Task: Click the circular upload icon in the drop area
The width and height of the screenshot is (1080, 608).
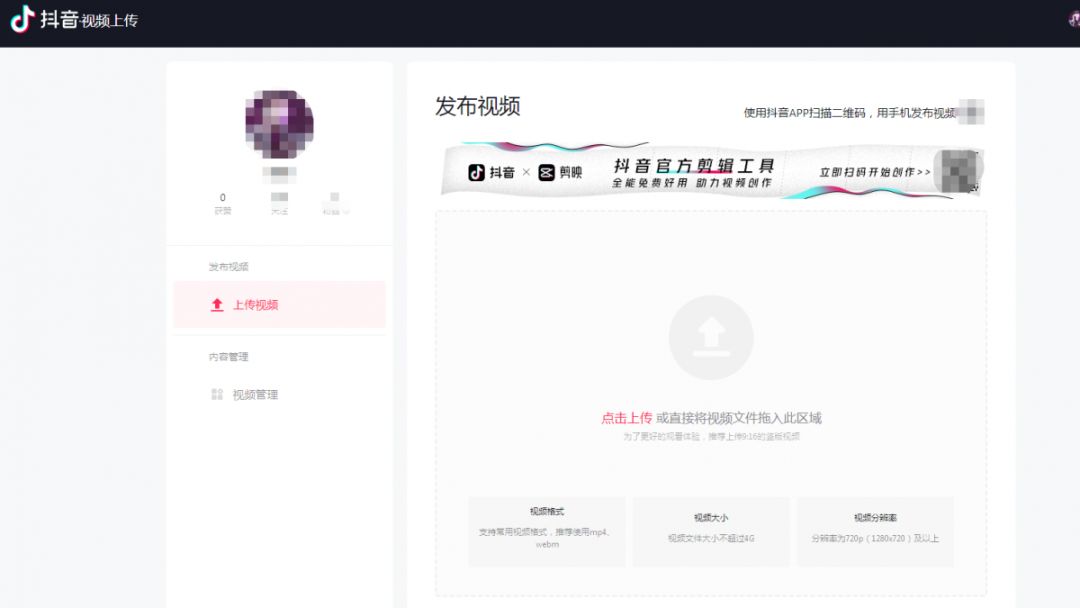Action: 711,338
